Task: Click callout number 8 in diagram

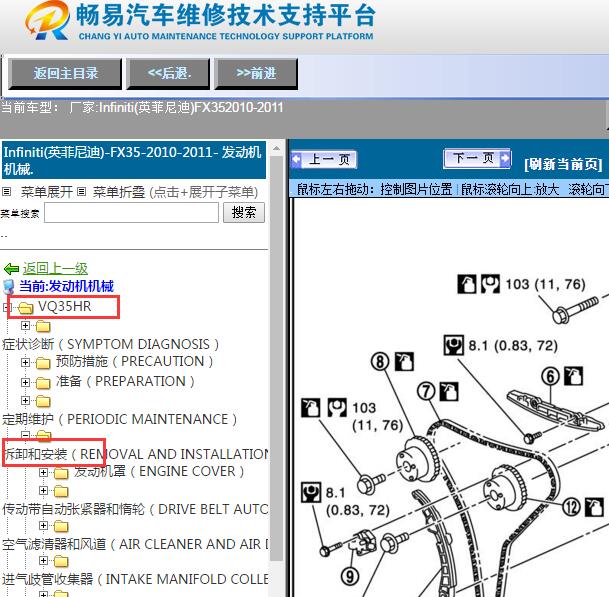Action: click(380, 362)
